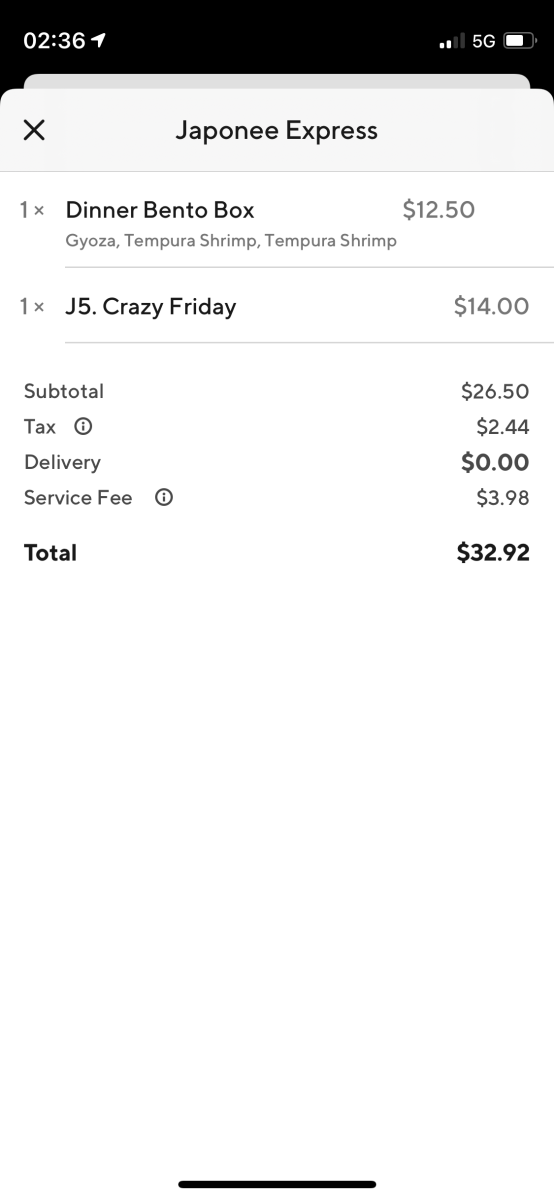
Task: Select the Dinner Bento Box item
Action: coord(277,221)
